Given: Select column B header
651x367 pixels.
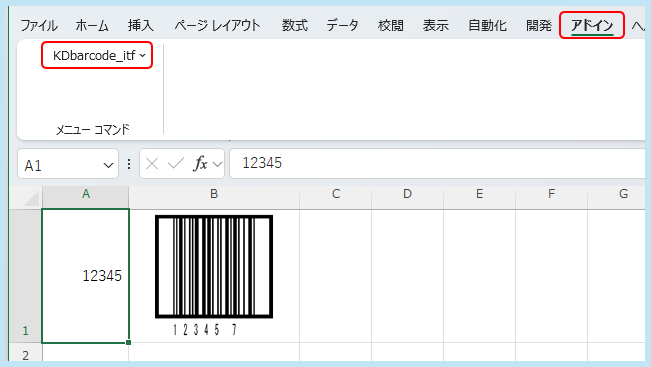Looking at the screenshot, I should pos(214,194).
